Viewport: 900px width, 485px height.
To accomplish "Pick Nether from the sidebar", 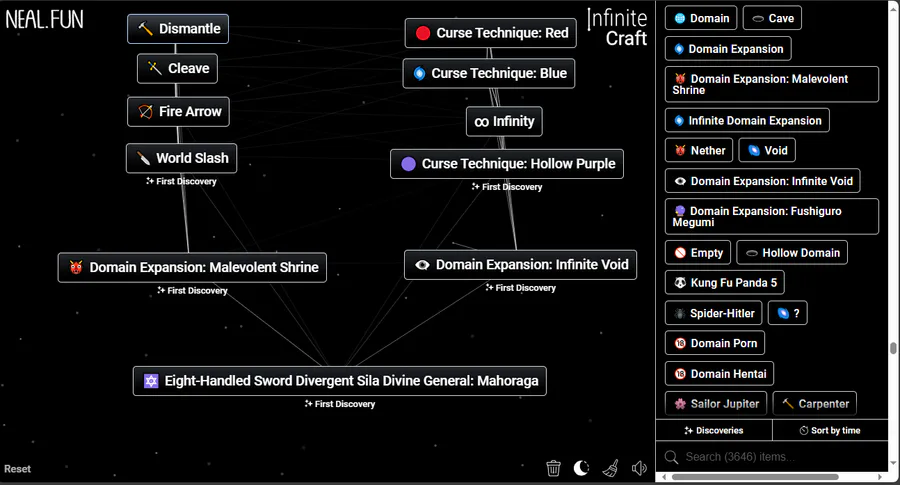I will (699, 150).
